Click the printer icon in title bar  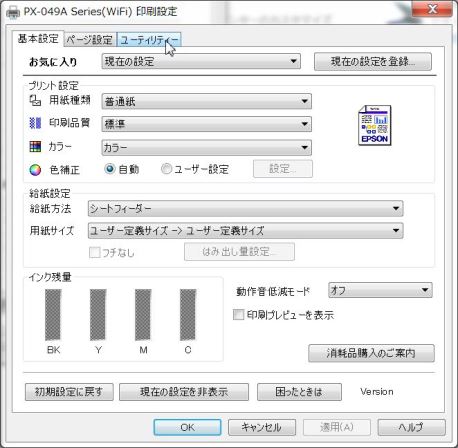(x=13, y=12)
